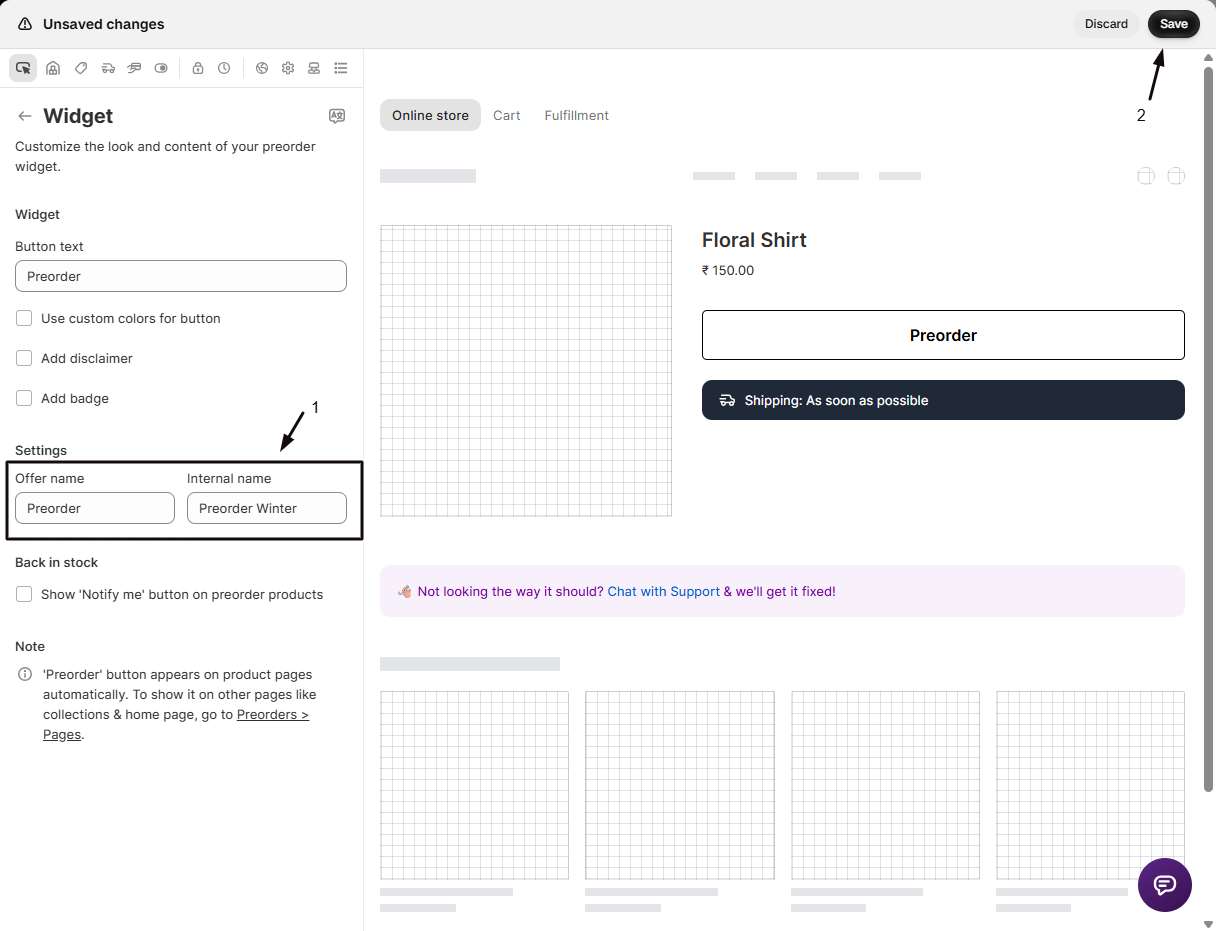Open the toggle switch icon in the toolbar
The image size is (1216, 931).
click(x=161, y=68)
